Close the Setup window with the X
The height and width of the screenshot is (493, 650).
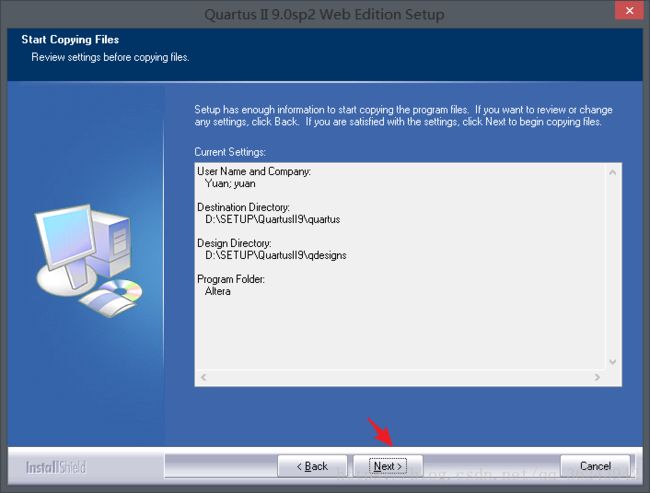tap(629, 10)
